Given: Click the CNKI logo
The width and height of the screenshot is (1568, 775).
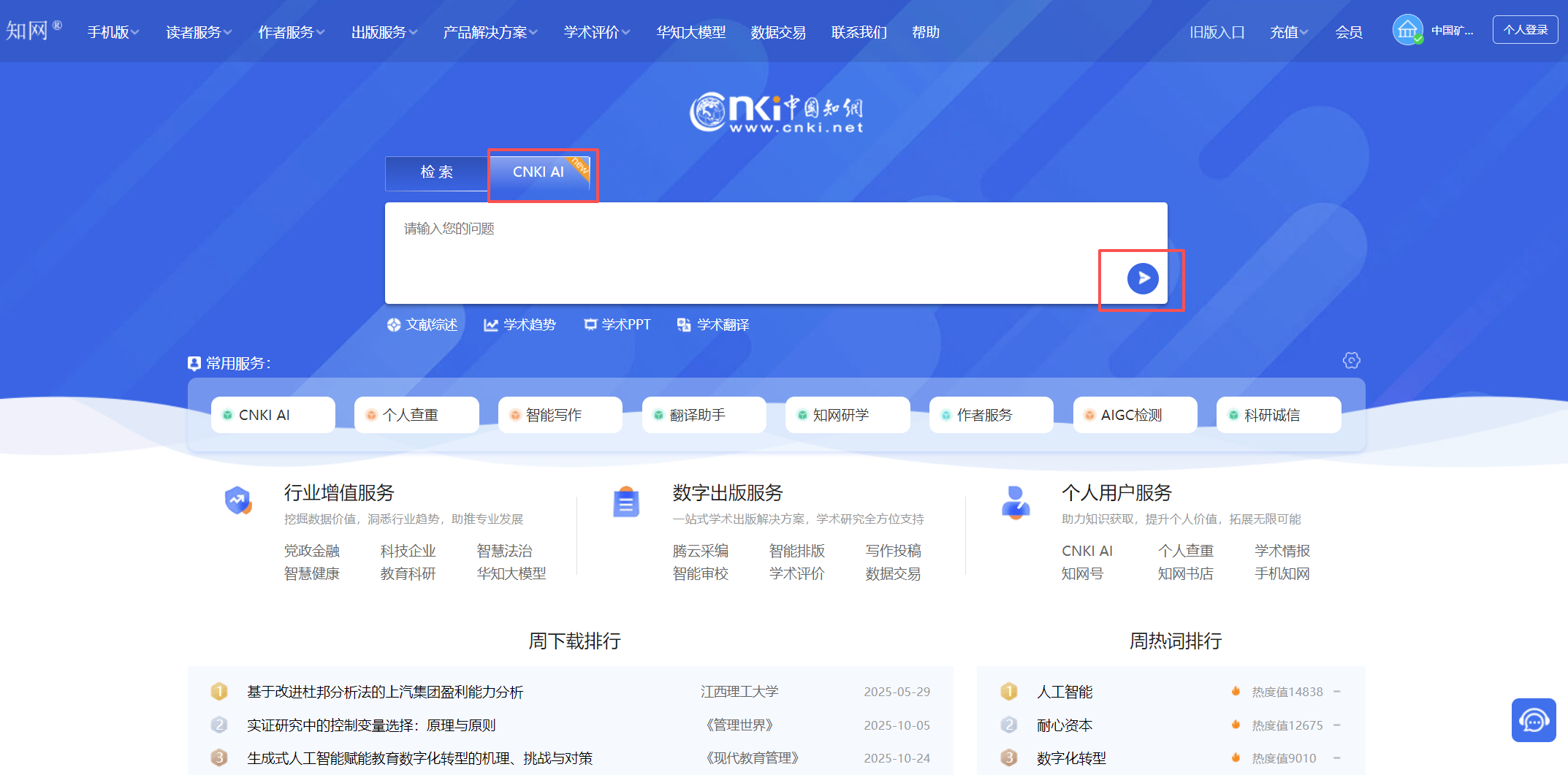Looking at the screenshot, I should coord(776,112).
